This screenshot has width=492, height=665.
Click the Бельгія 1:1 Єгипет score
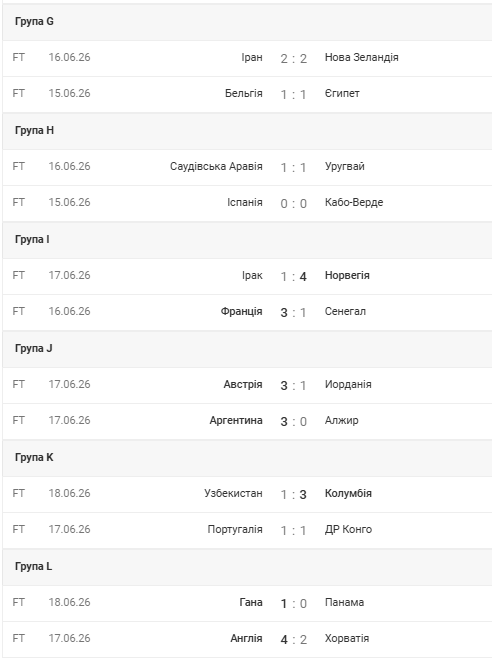pyautogui.click(x=294, y=94)
